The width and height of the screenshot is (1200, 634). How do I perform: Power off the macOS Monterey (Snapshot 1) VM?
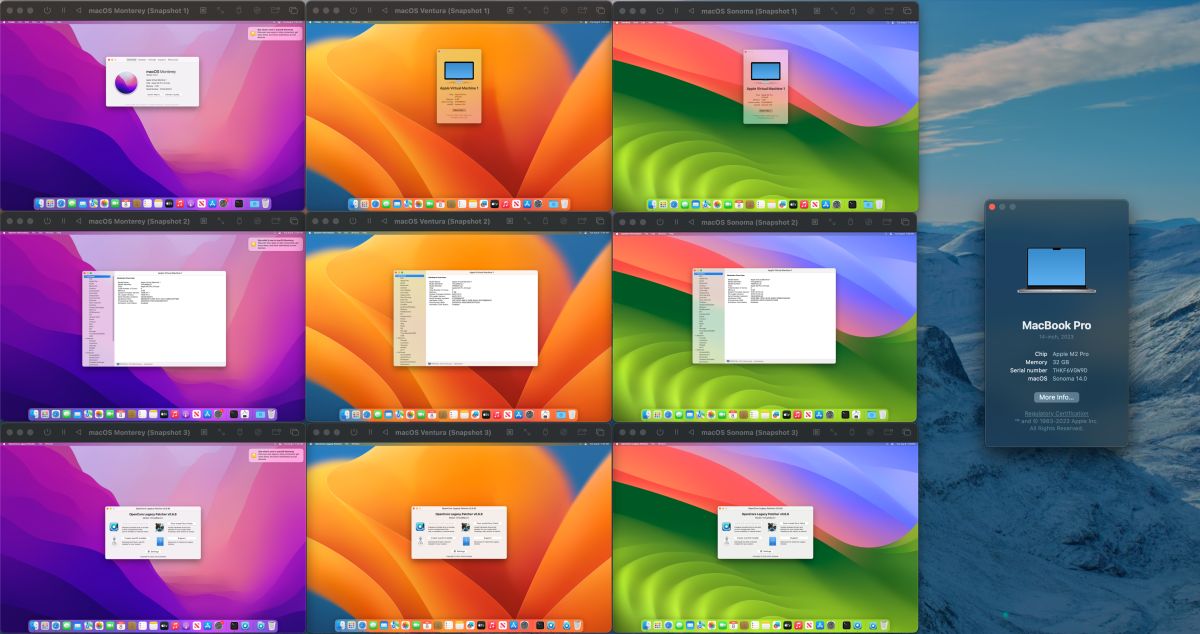(x=47, y=10)
